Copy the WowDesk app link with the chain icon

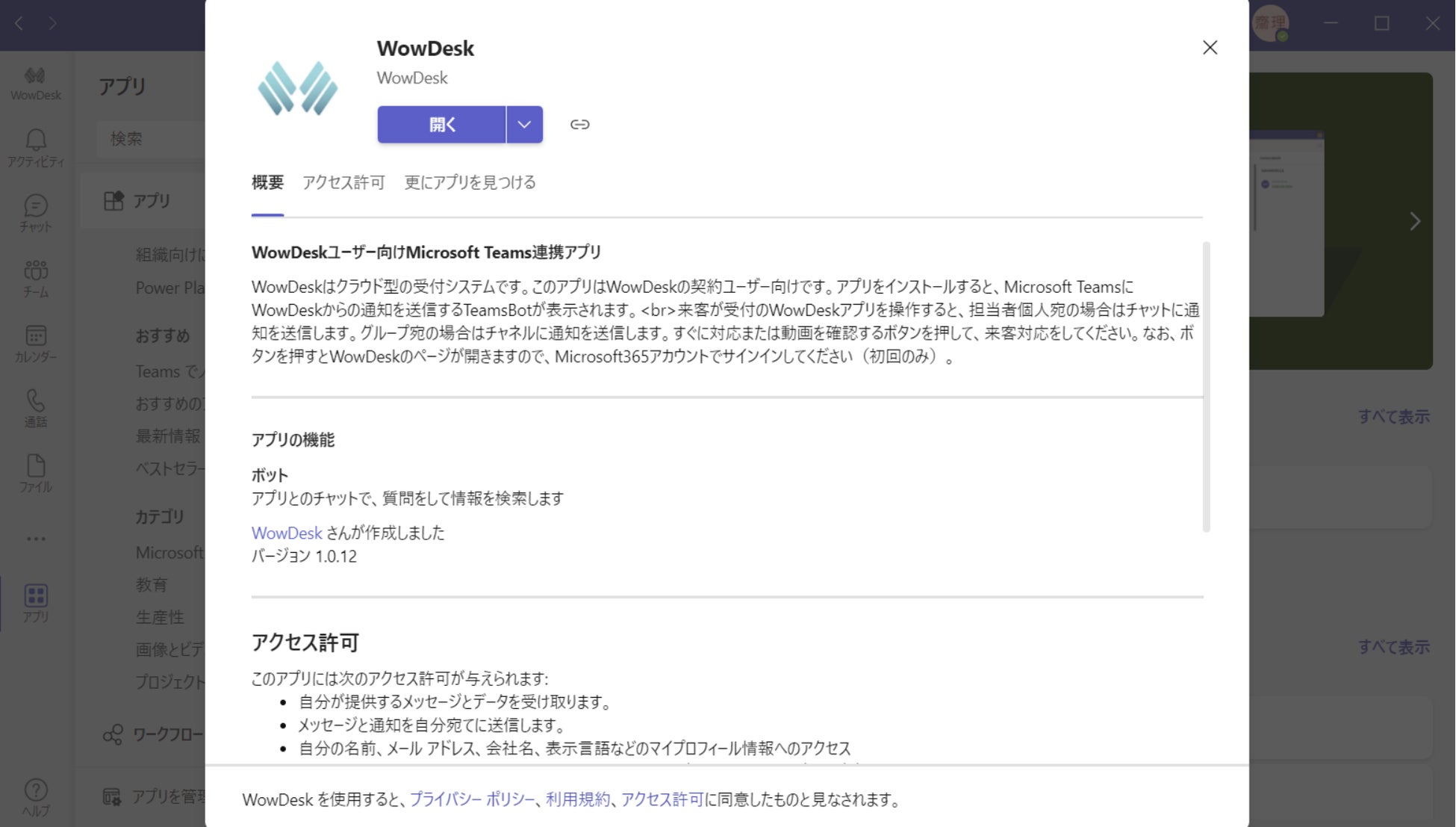580,125
